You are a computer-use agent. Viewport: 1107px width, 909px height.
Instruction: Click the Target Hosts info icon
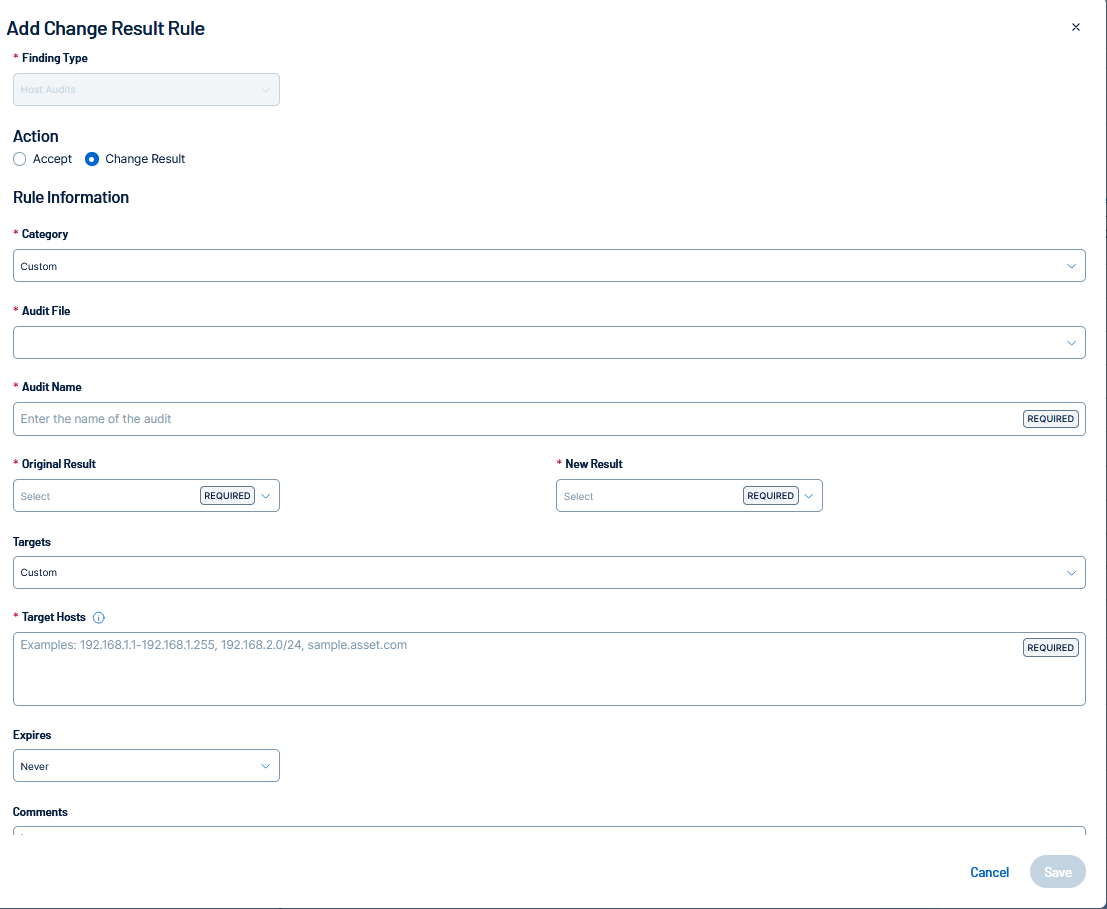click(99, 618)
